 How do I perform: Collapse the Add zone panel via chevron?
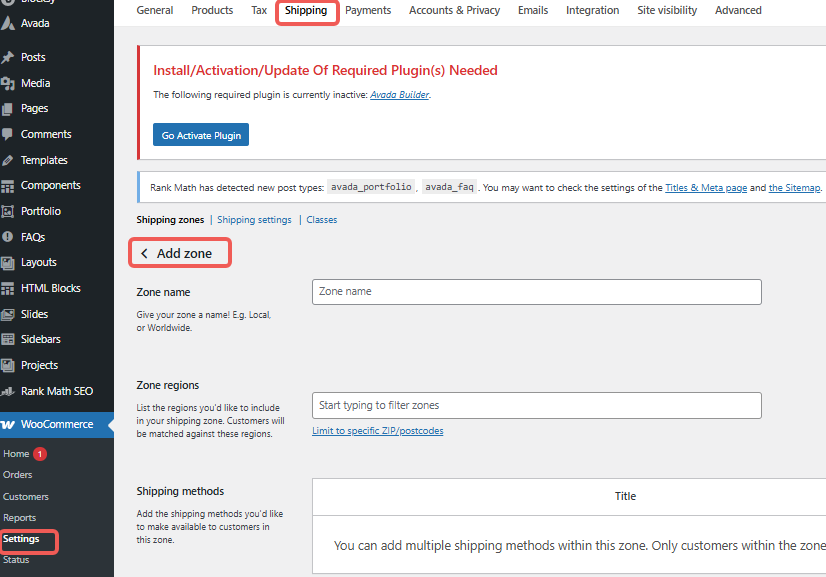pos(146,253)
